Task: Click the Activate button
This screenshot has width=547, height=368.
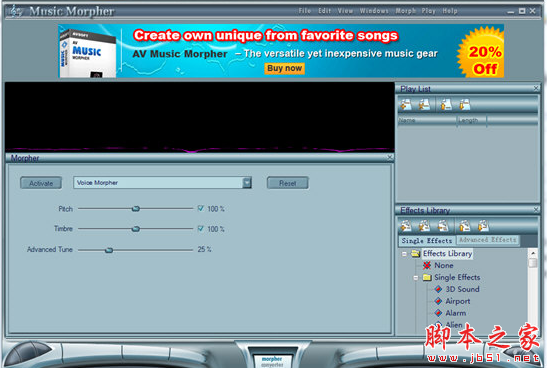Action: tap(41, 183)
